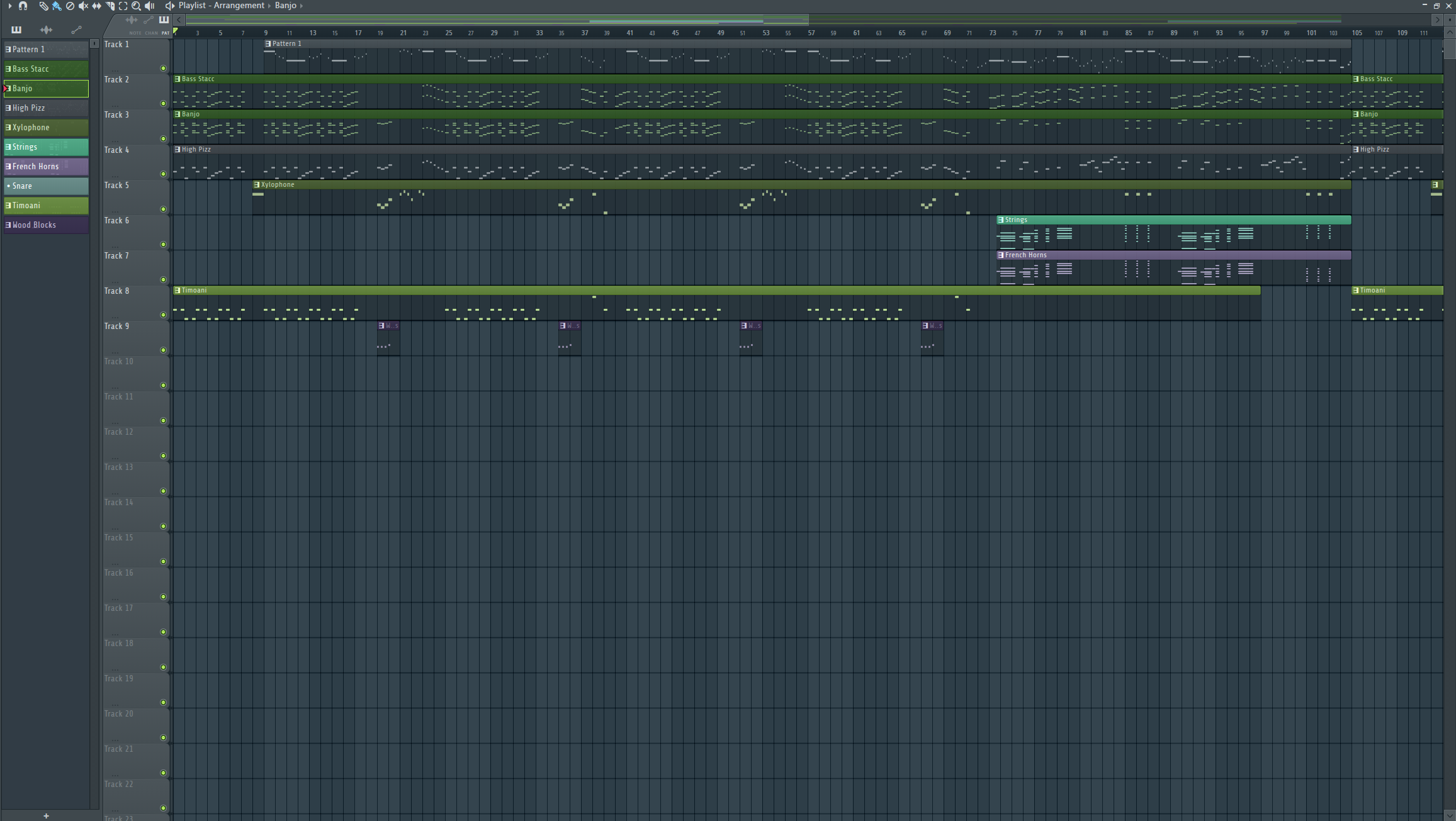Toggle the snap magnet icon
The height and width of the screenshot is (821, 1456).
(x=23, y=6)
